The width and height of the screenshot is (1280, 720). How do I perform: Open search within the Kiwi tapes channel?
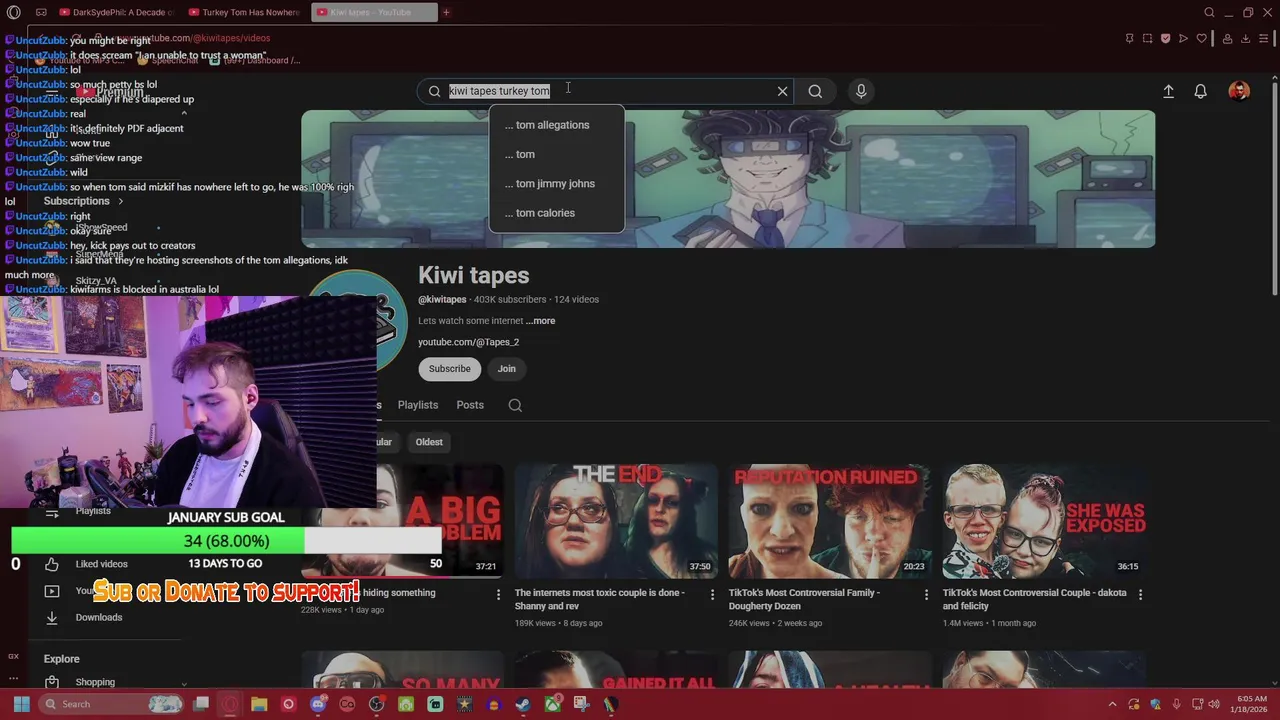tap(515, 405)
